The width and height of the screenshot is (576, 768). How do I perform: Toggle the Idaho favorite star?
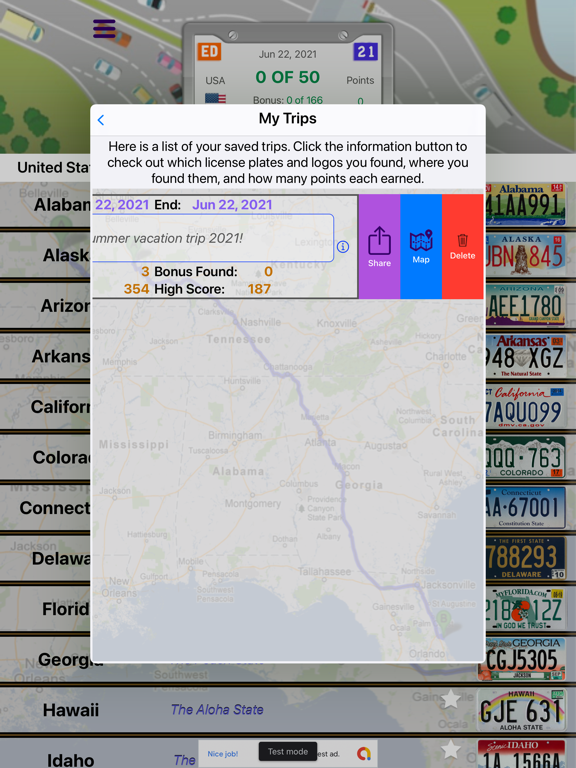pos(450,750)
